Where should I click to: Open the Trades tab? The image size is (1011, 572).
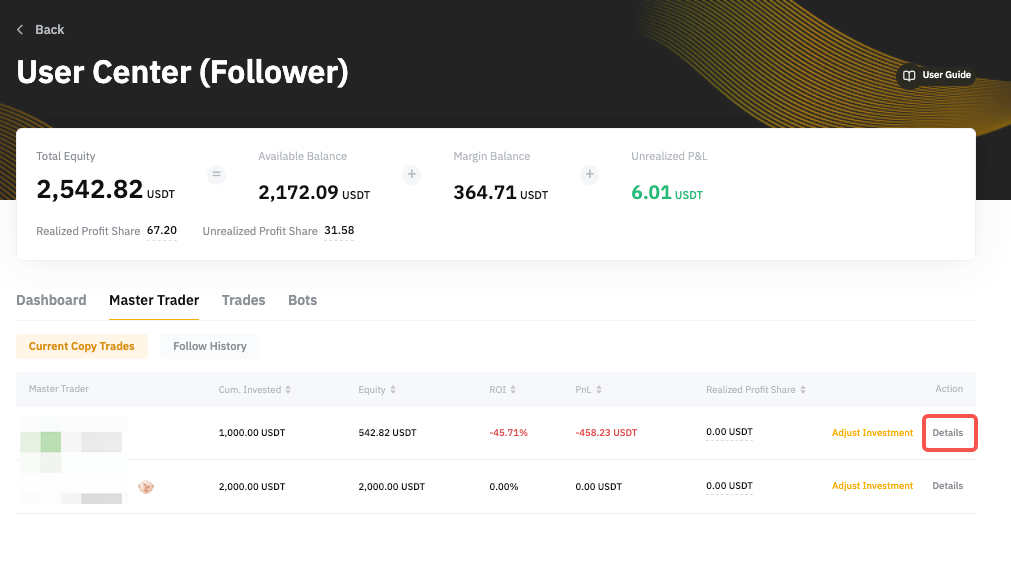[243, 300]
